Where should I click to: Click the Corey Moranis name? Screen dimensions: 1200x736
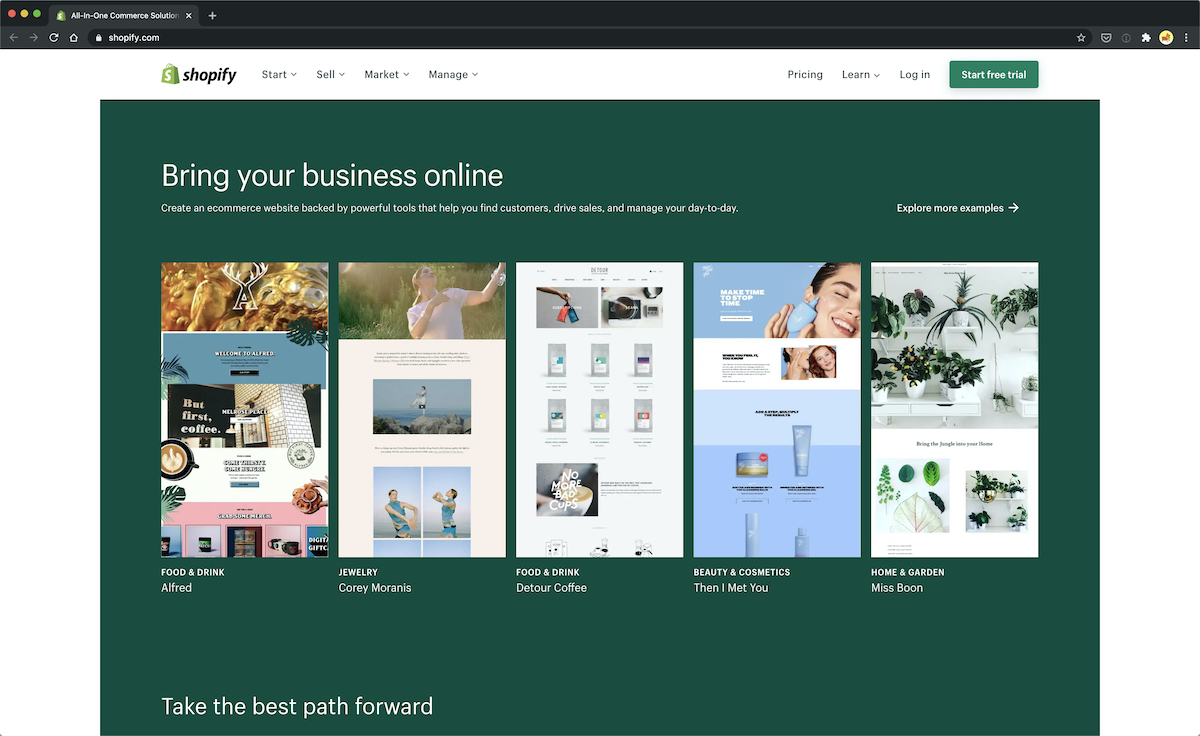coord(375,588)
